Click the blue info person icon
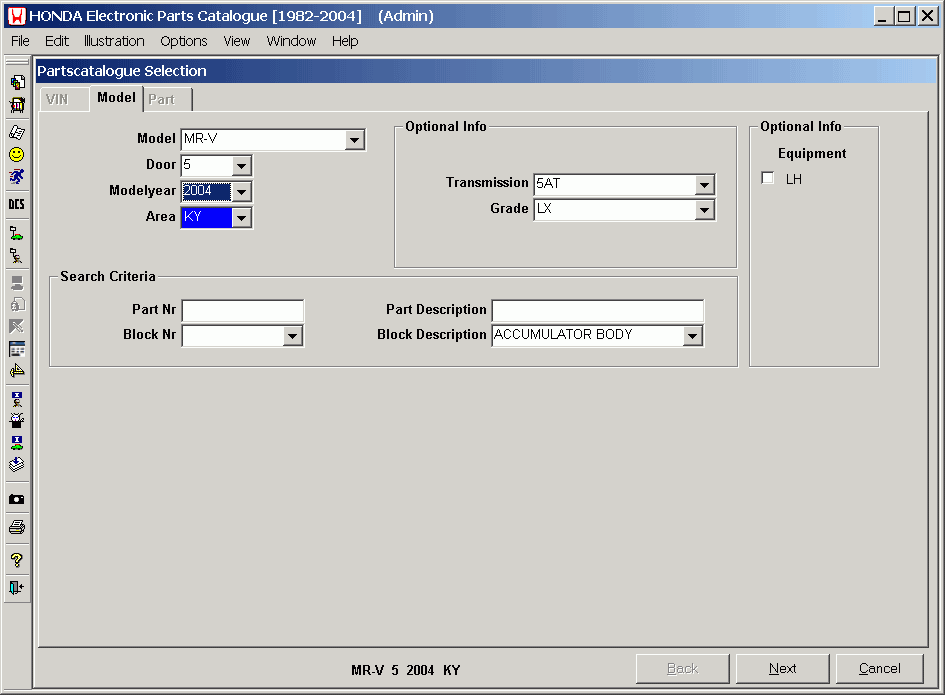This screenshot has height=695, width=945. tap(17, 398)
